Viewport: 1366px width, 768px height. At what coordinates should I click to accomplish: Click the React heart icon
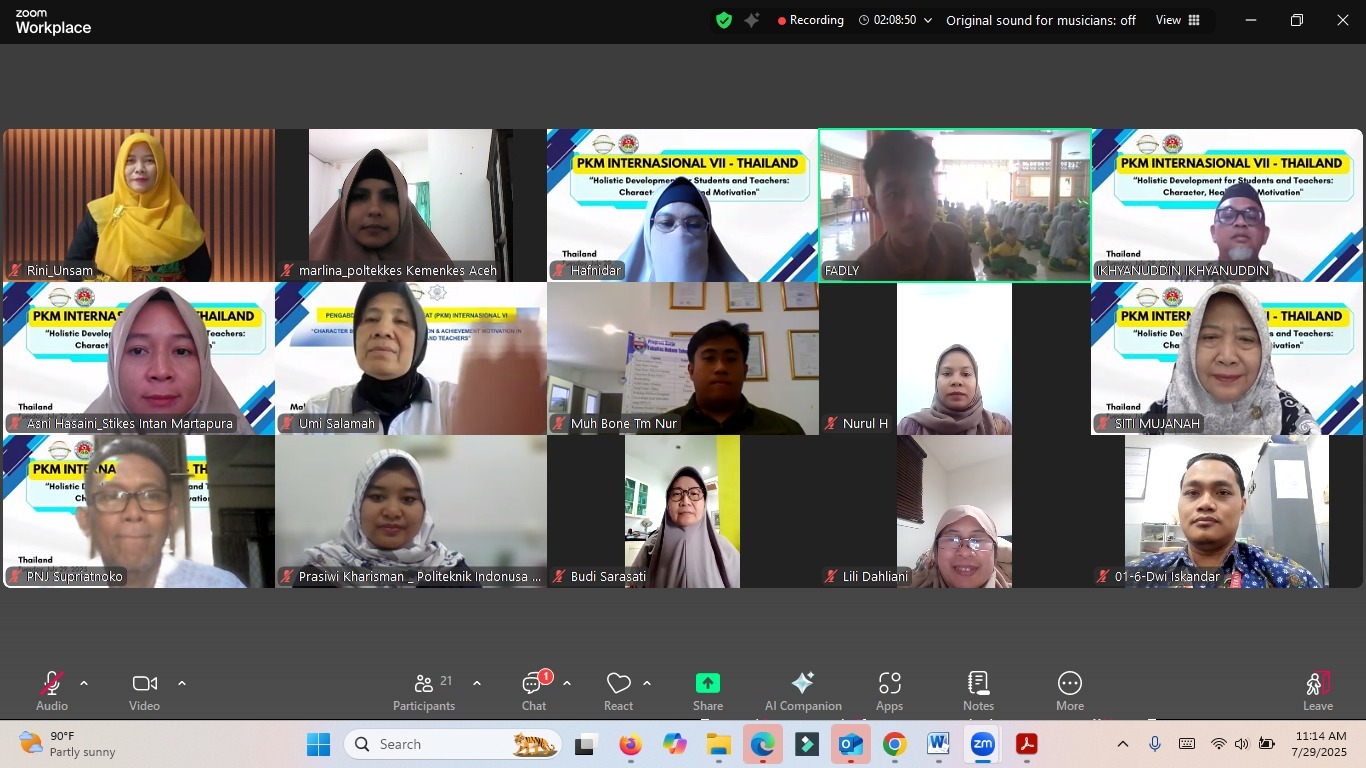tap(618, 691)
